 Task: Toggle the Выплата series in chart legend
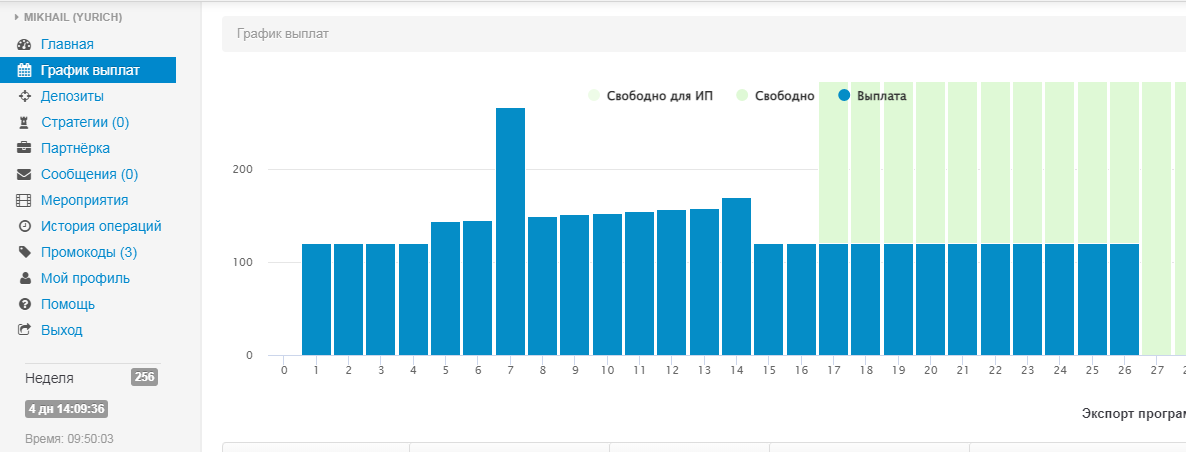tap(873, 96)
